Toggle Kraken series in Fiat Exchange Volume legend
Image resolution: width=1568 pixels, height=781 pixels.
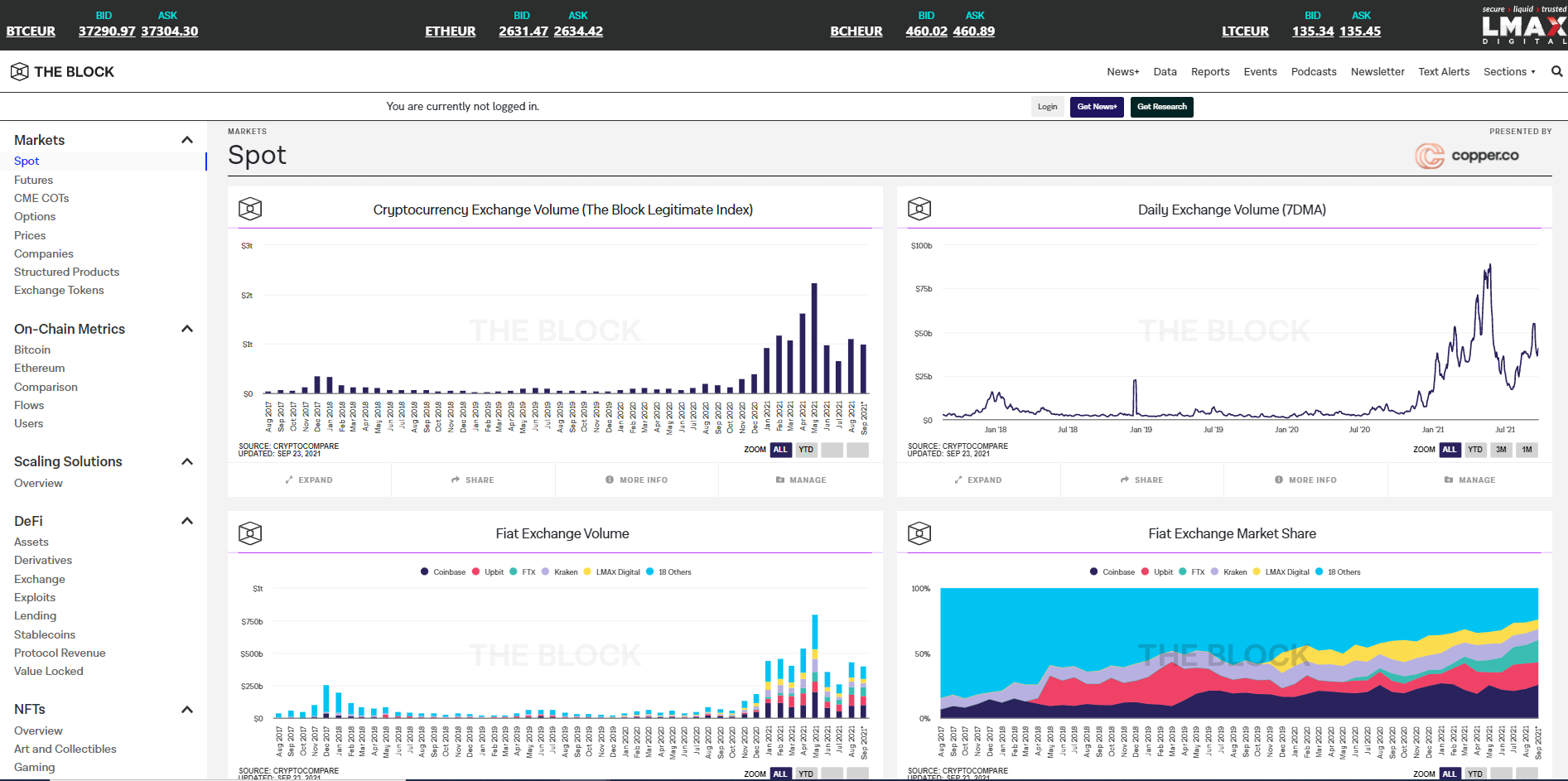point(560,572)
